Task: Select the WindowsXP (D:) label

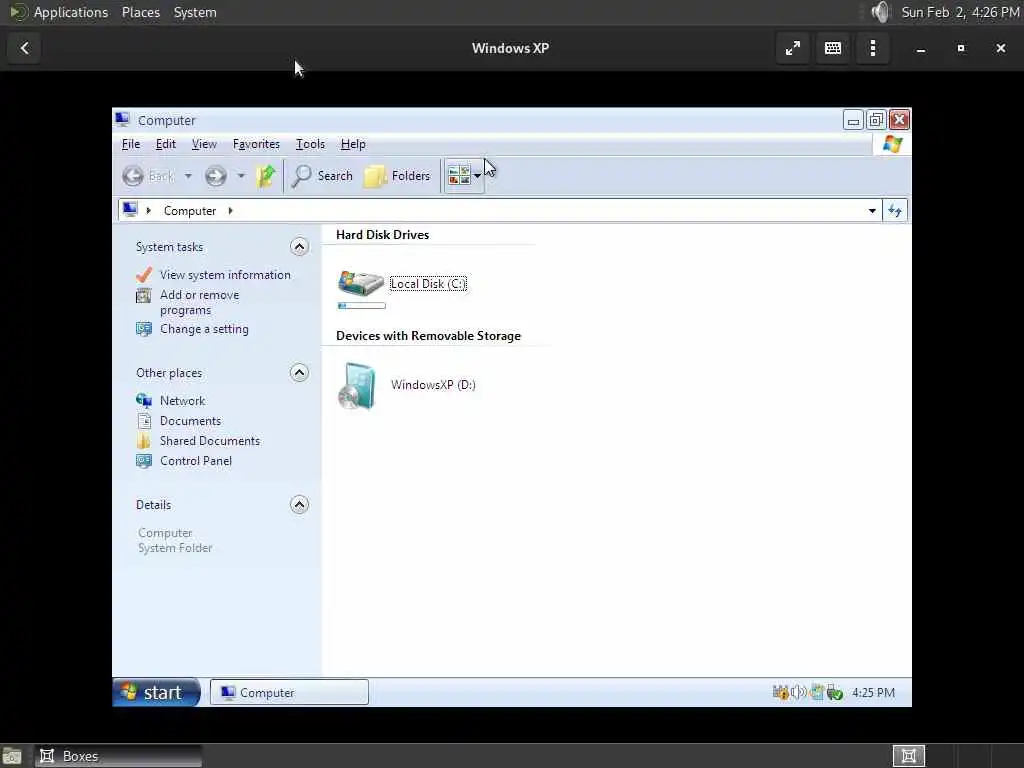Action: coord(433,385)
